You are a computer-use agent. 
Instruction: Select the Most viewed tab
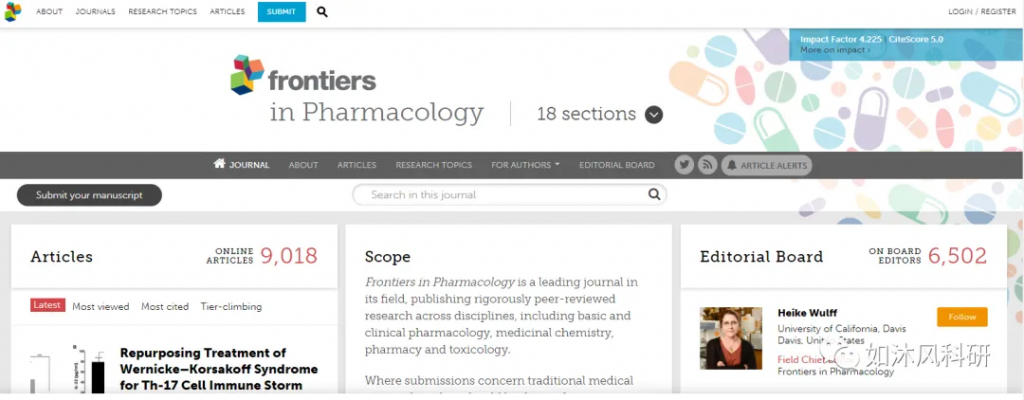(101, 307)
